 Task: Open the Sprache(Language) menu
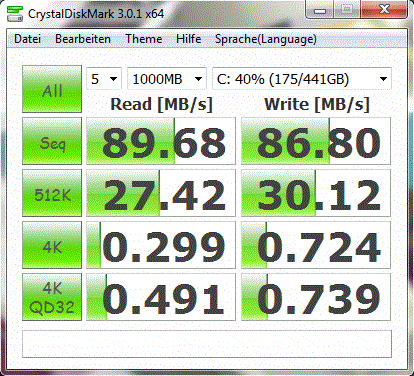point(266,39)
